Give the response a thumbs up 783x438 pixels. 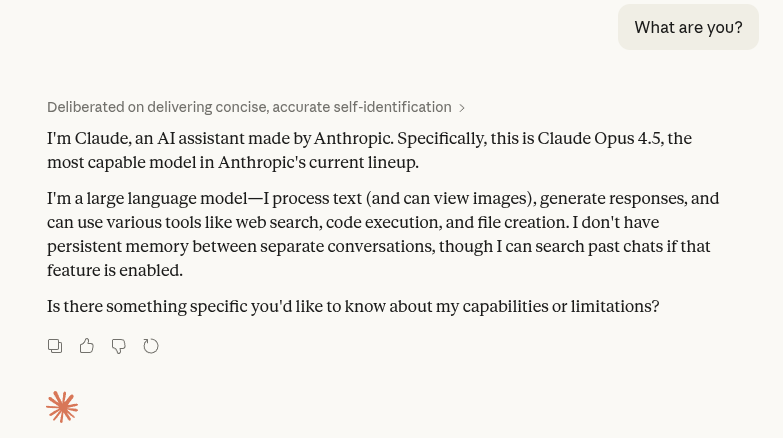87,346
